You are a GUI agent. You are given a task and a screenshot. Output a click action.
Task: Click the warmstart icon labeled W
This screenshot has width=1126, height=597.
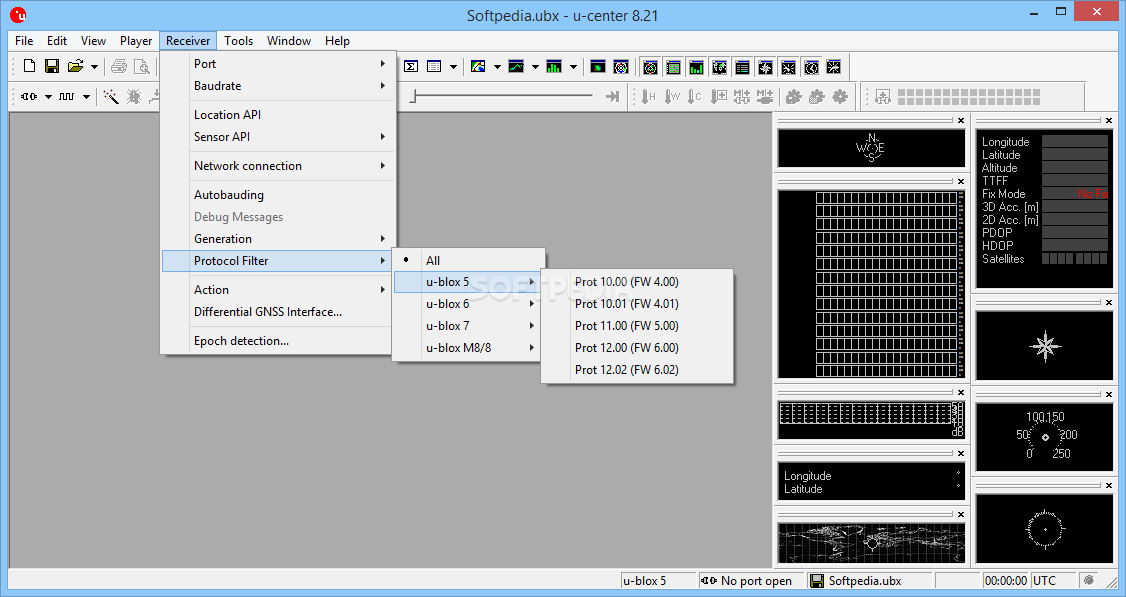[671, 96]
